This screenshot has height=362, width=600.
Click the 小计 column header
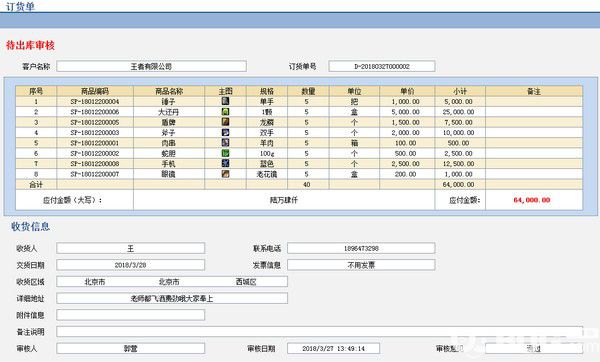point(460,91)
